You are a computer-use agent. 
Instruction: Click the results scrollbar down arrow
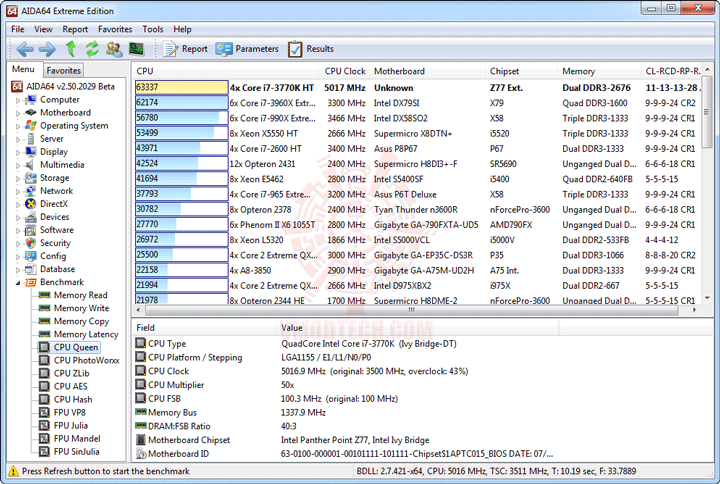708,298
